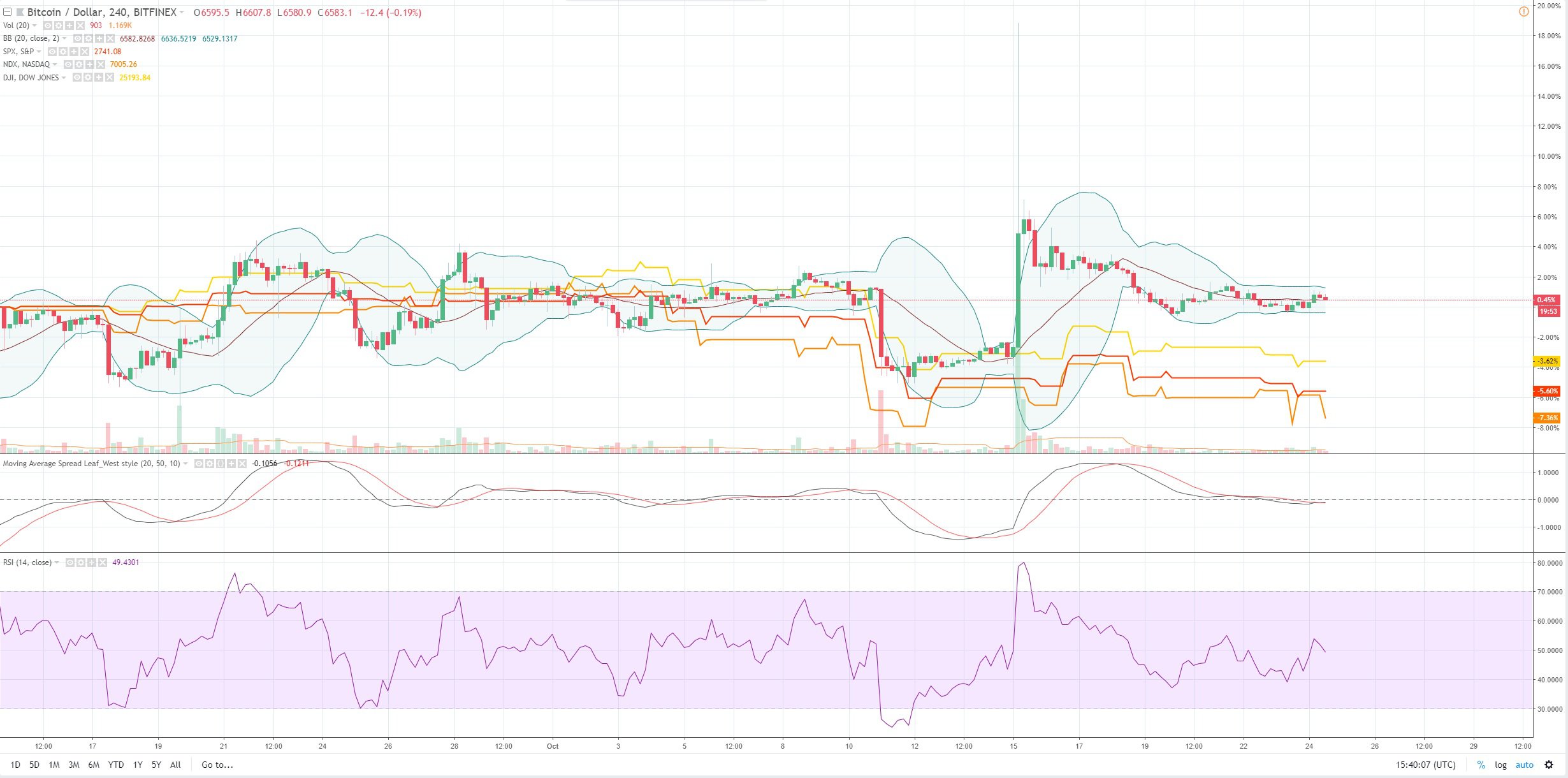
Task: Remove the SPX, S&P indicator with its X icon
Action: pyautogui.click(x=85, y=52)
